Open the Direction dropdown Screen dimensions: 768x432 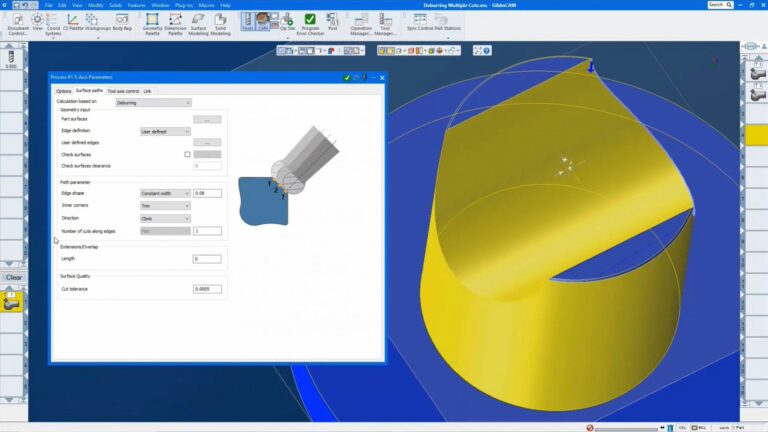coord(165,218)
